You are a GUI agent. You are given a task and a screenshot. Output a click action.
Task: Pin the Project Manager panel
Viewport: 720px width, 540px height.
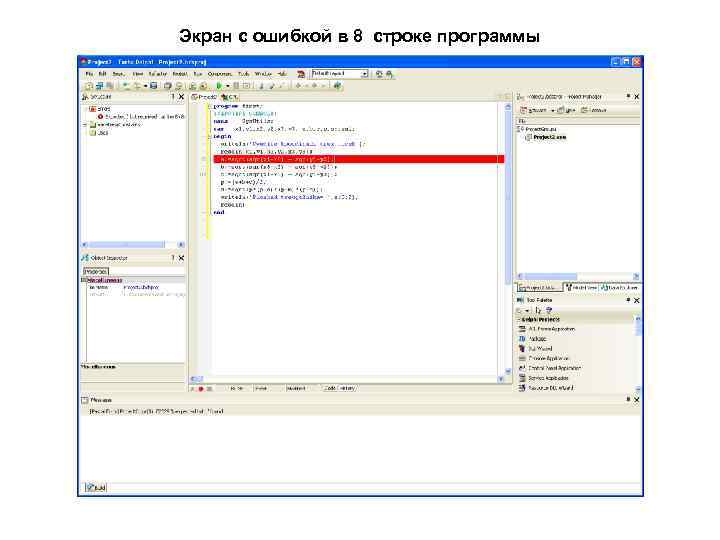point(628,96)
